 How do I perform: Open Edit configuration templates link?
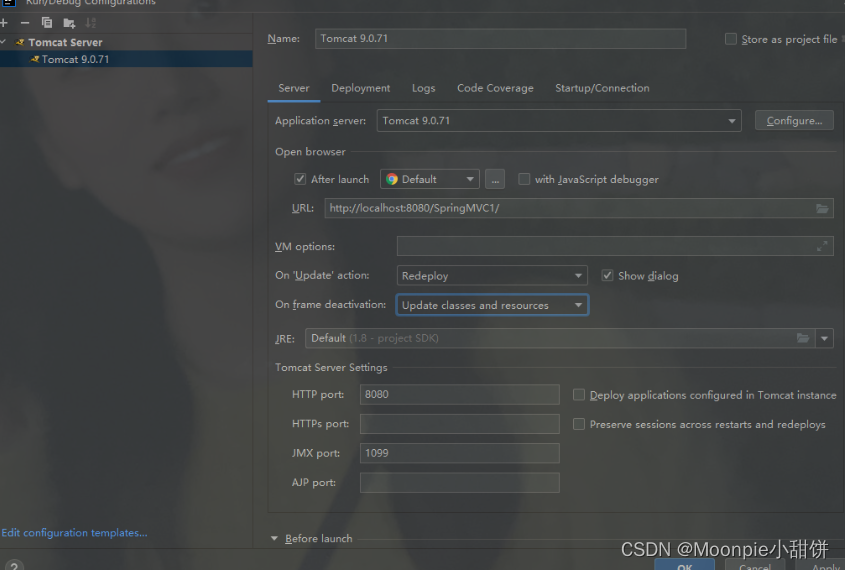74,533
